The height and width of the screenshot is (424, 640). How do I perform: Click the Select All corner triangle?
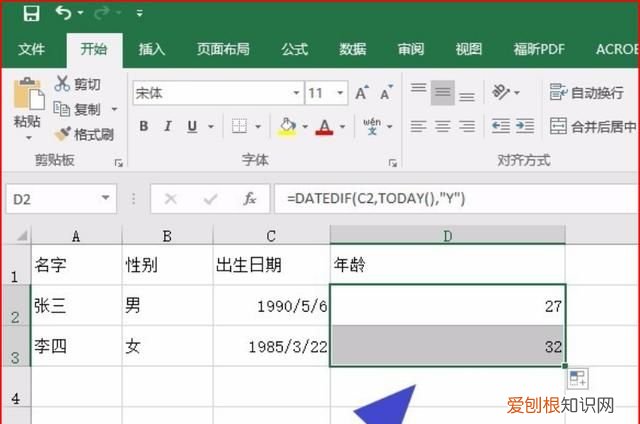tap(22, 235)
